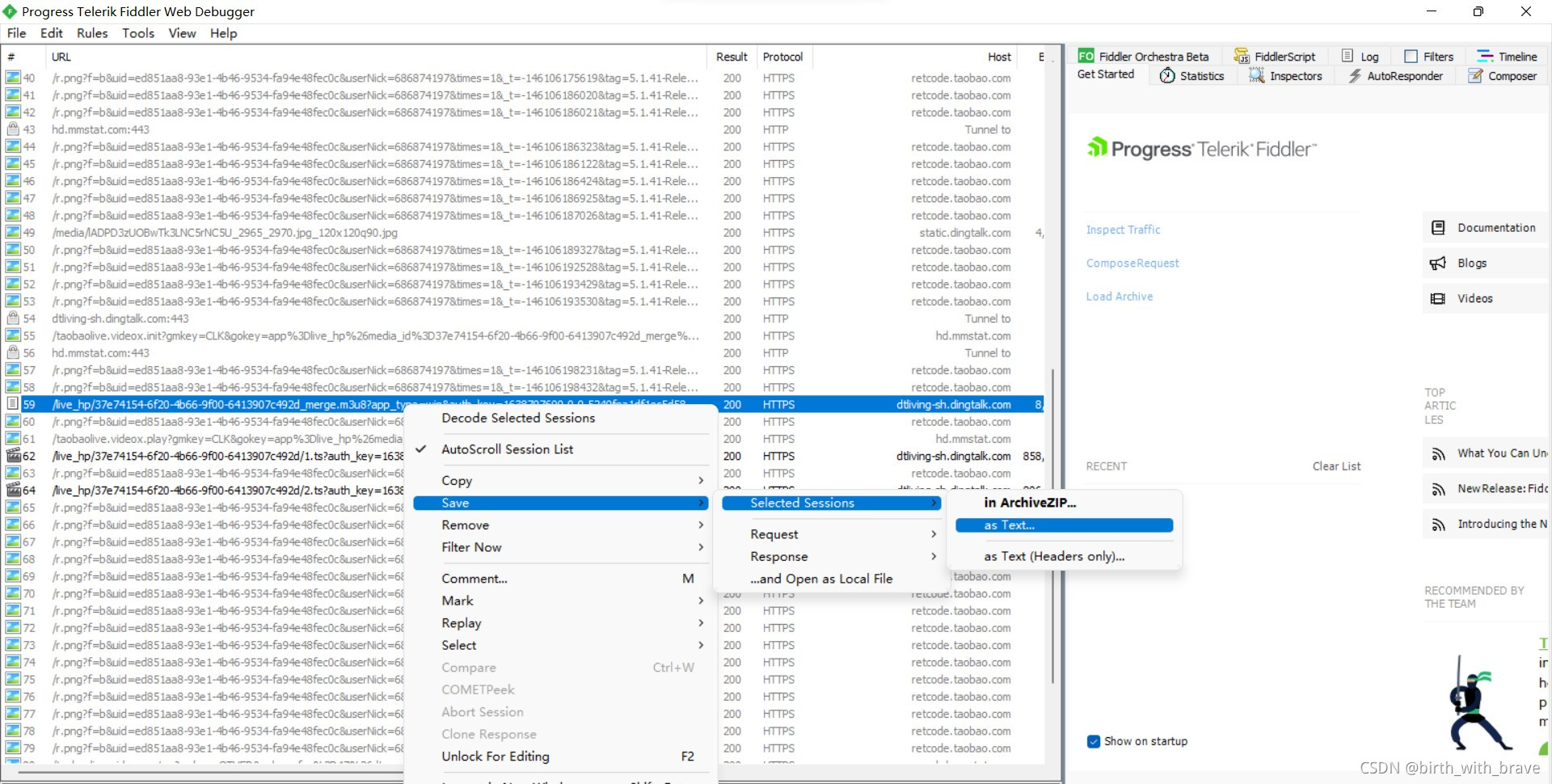Viewport: 1552px width, 784px height.
Task: Click the image icon of session 55
Action: tap(13, 336)
